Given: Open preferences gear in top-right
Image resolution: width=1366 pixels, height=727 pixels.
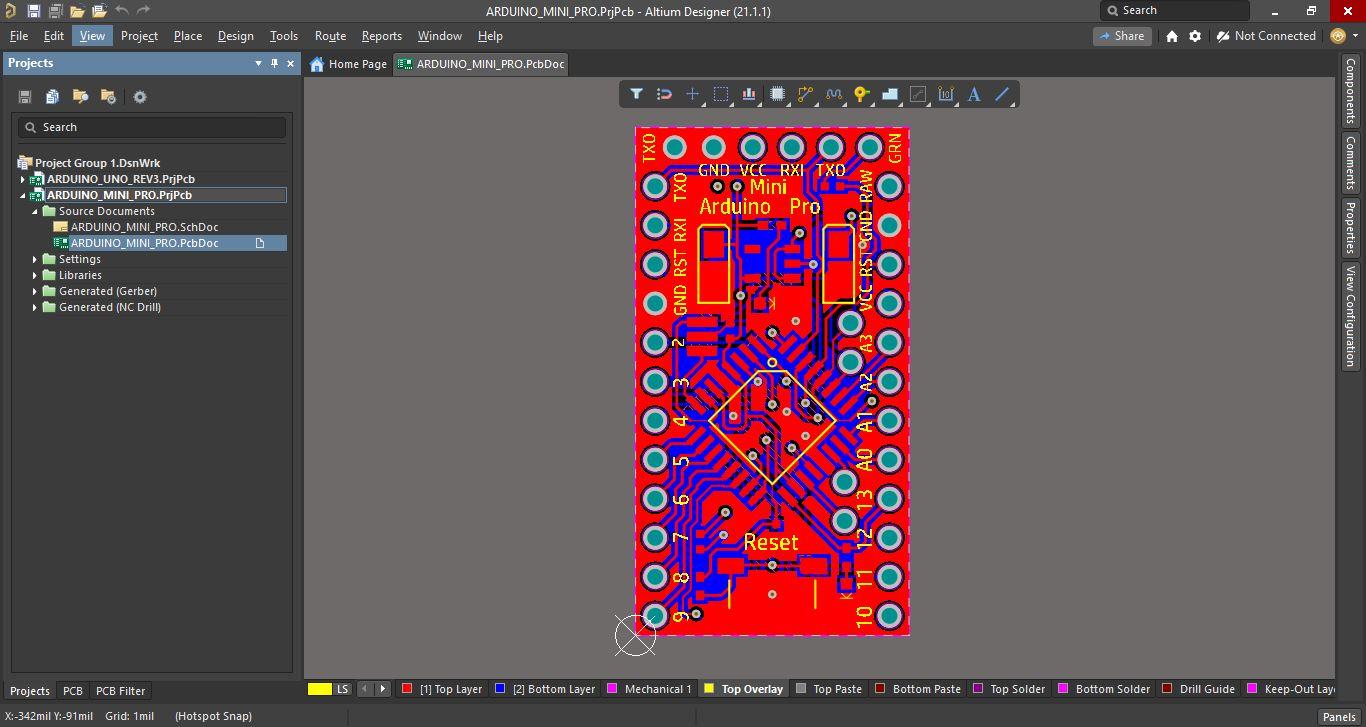Looking at the screenshot, I should point(1195,36).
